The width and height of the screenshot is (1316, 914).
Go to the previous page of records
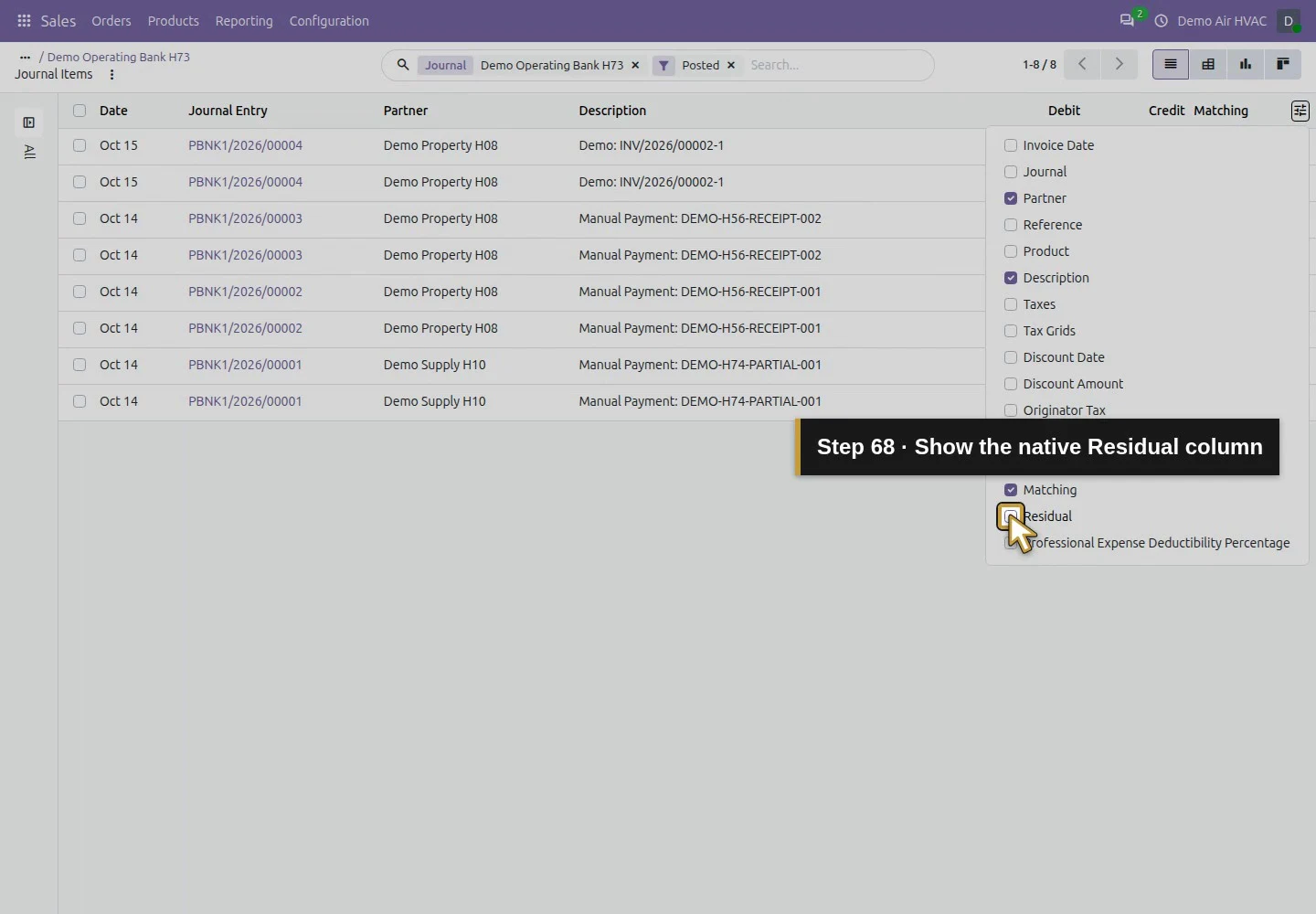tap(1082, 64)
